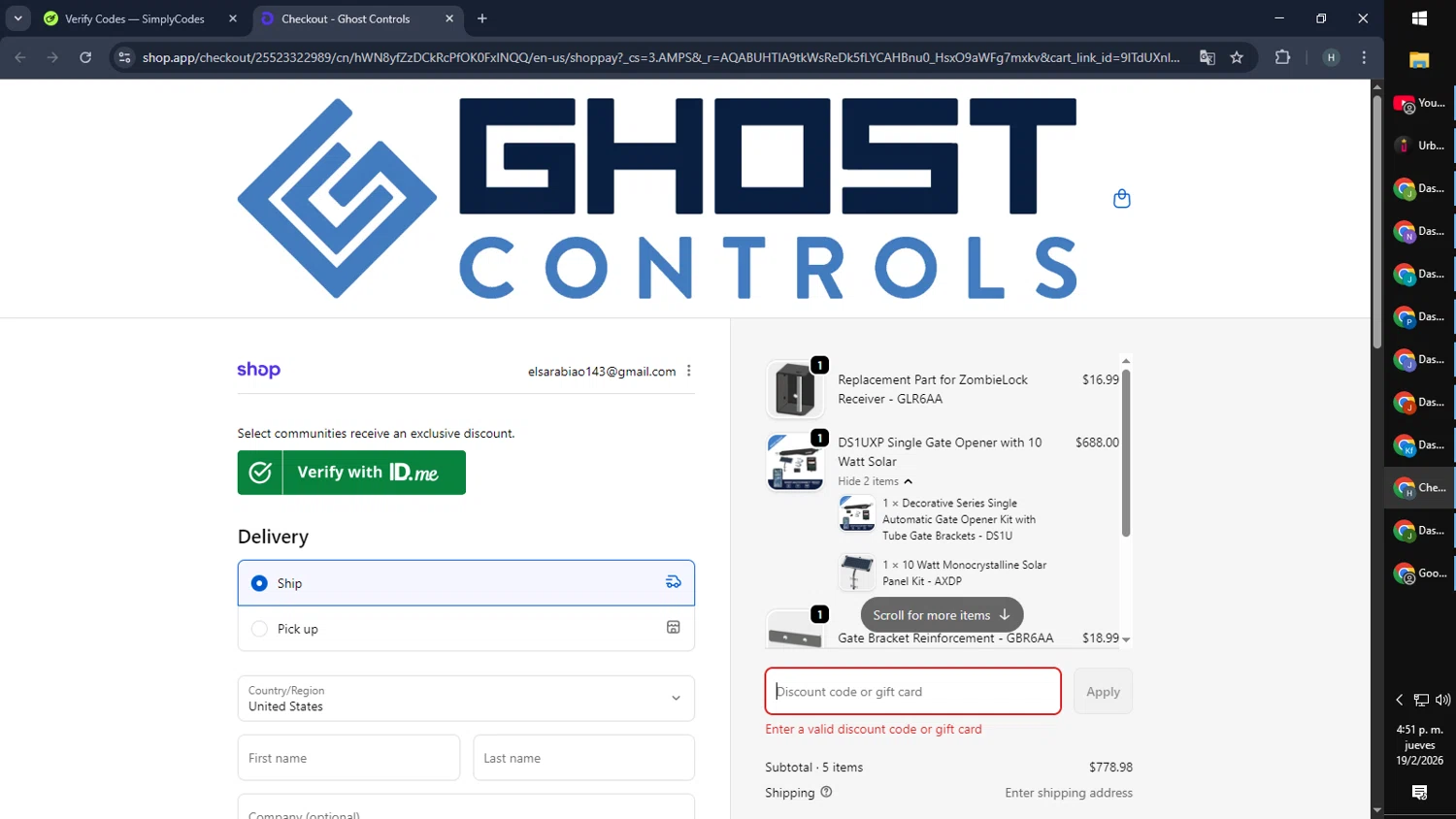Open the Country/Region dropdown

(466, 699)
